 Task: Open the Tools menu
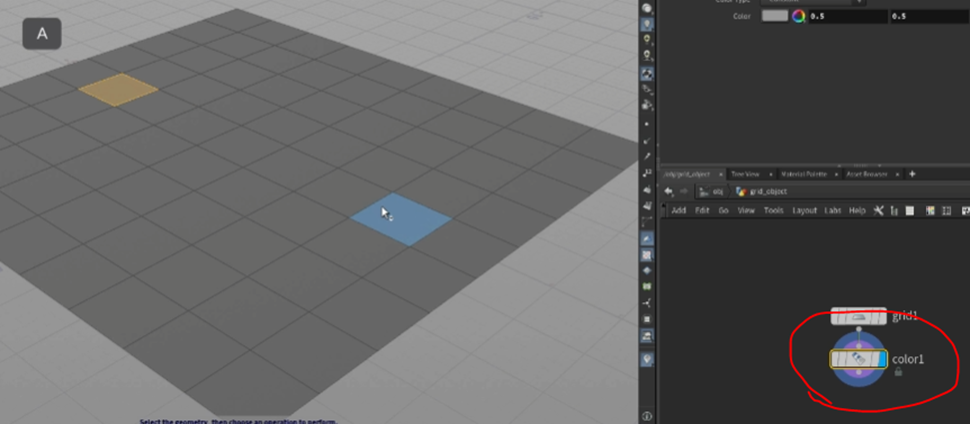point(773,210)
